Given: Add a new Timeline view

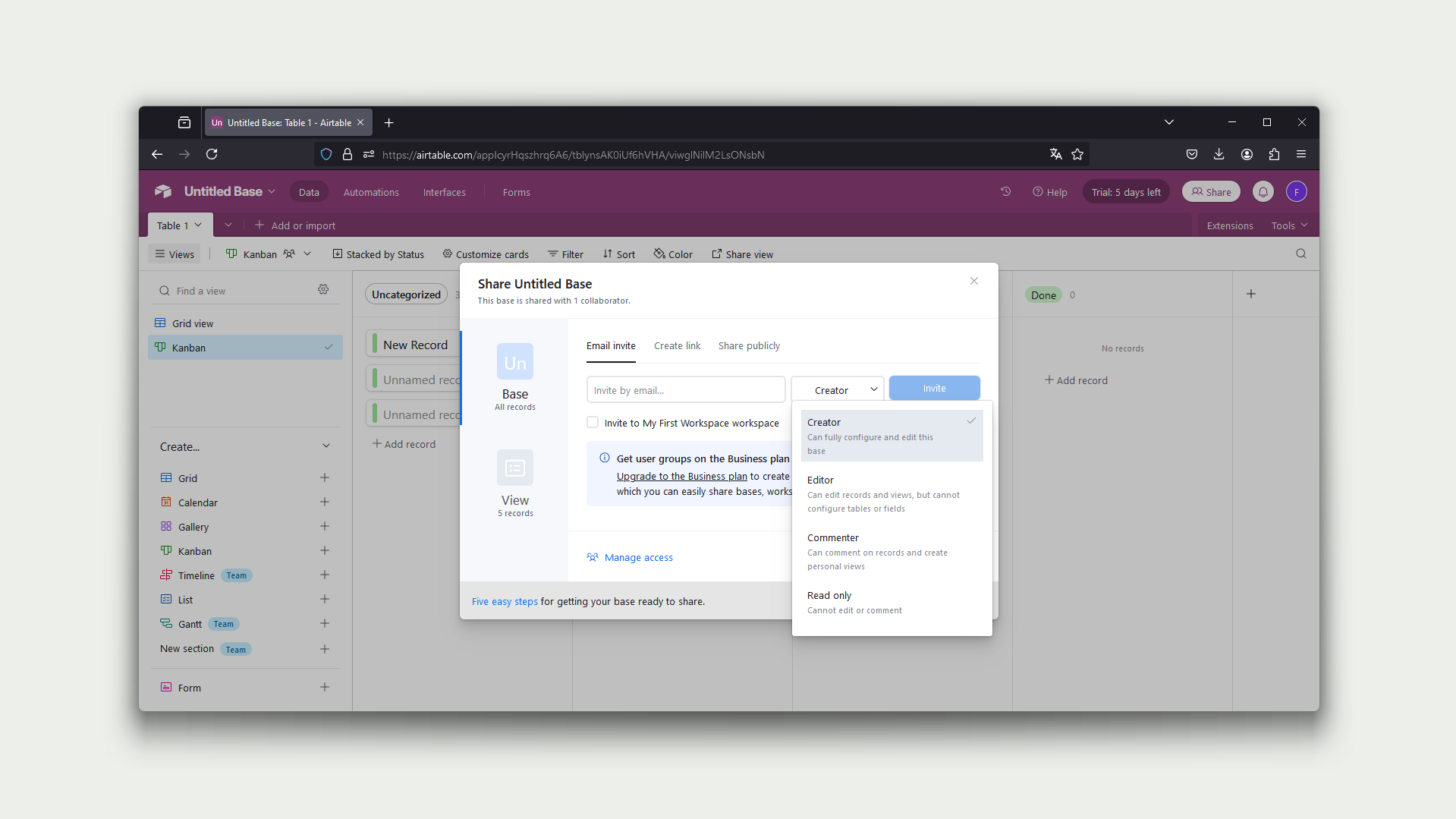Looking at the screenshot, I should 325,575.
